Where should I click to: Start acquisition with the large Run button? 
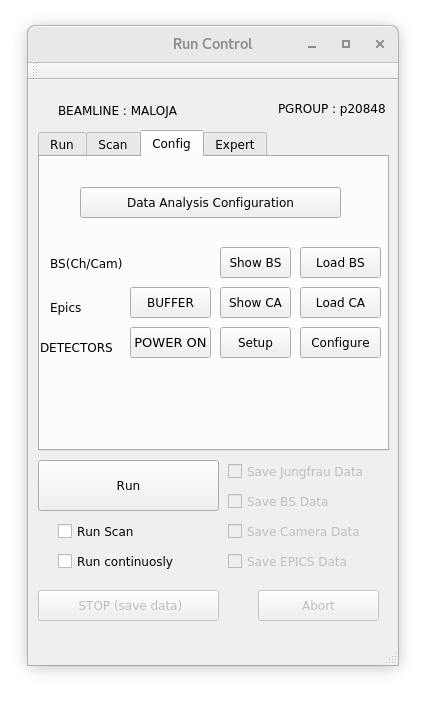tap(128, 486)
